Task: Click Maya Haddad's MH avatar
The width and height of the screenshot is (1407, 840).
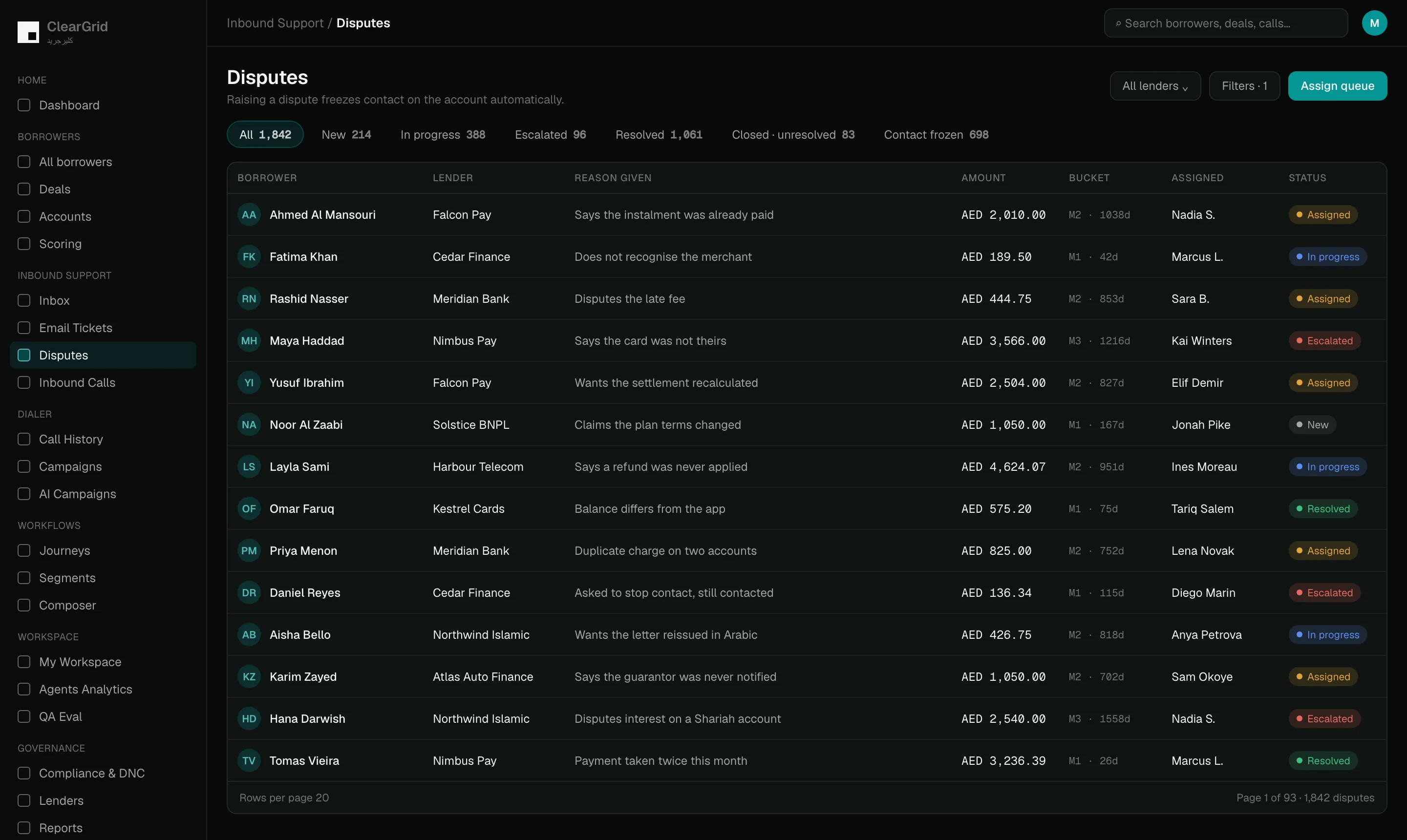Action: [249, 341]
